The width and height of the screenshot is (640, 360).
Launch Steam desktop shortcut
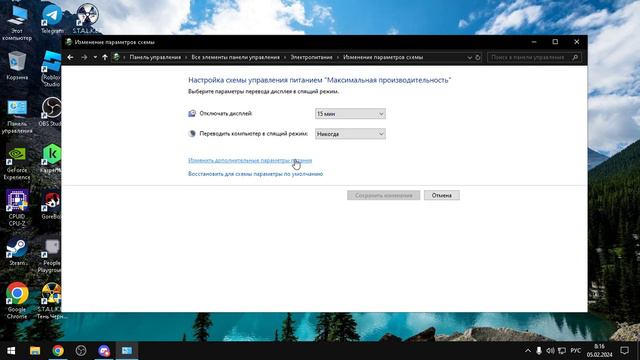(x=17, y=252)
